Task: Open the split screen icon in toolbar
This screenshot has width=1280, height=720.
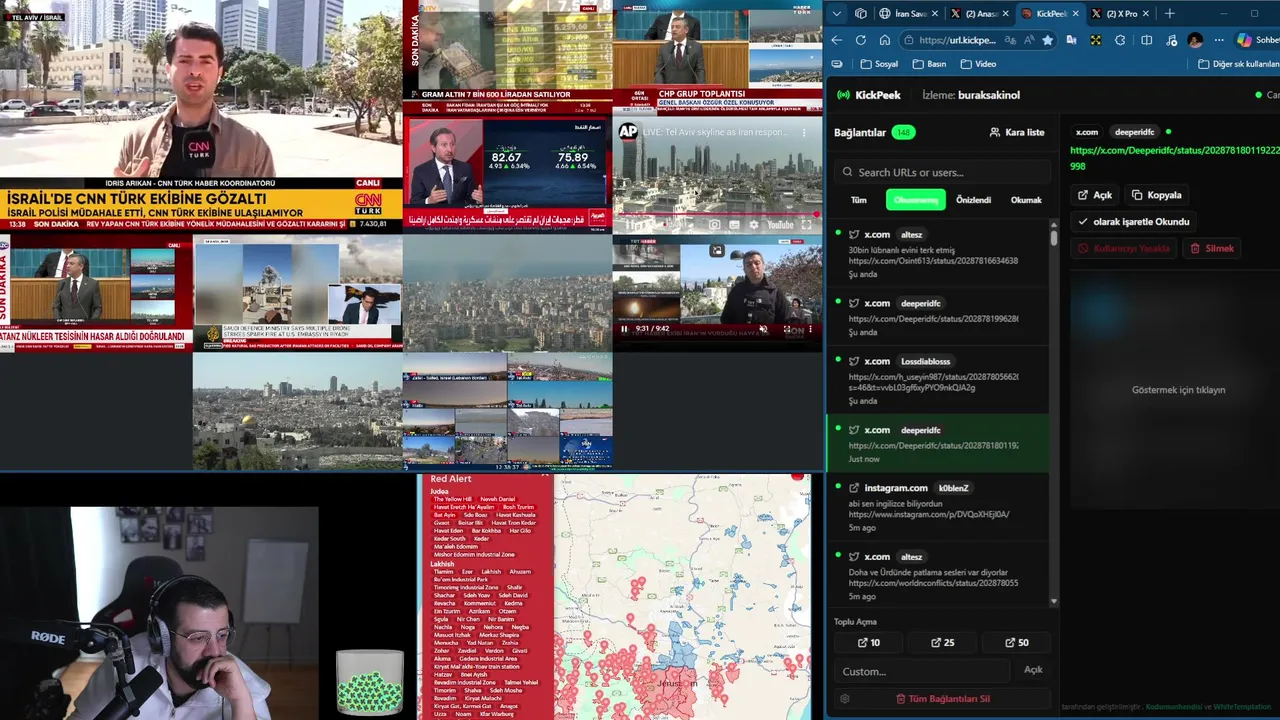Action: tap(1146, 40)
